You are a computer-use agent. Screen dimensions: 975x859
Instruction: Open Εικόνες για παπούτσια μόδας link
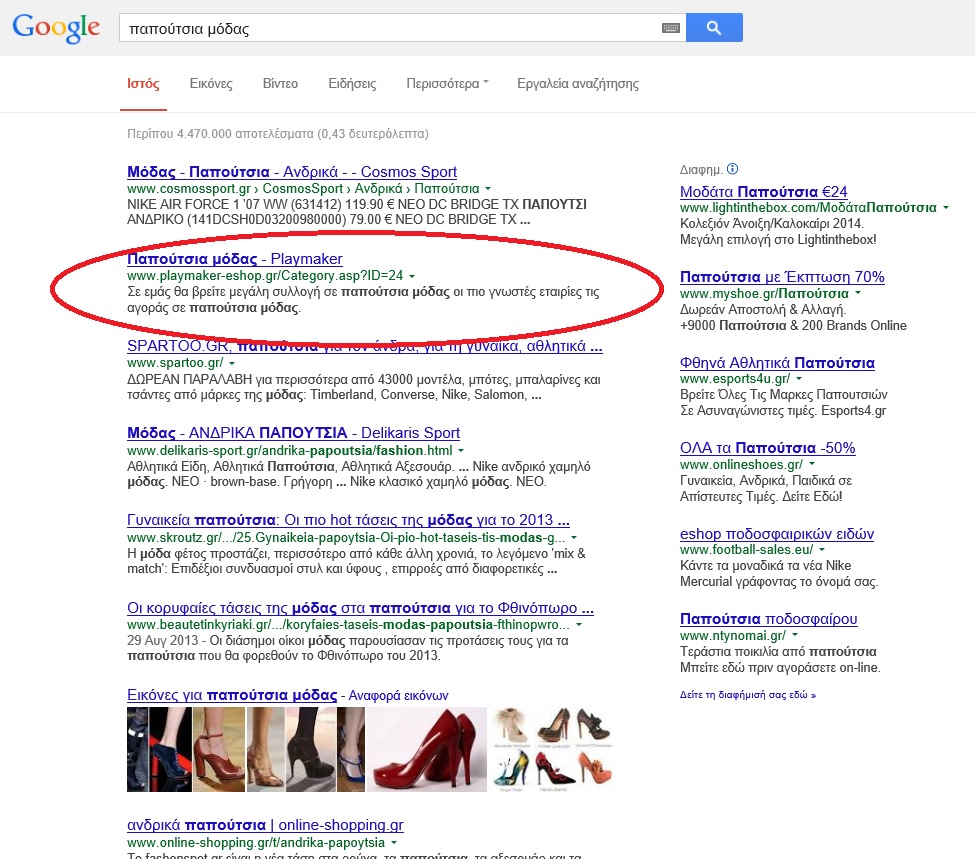232,695
